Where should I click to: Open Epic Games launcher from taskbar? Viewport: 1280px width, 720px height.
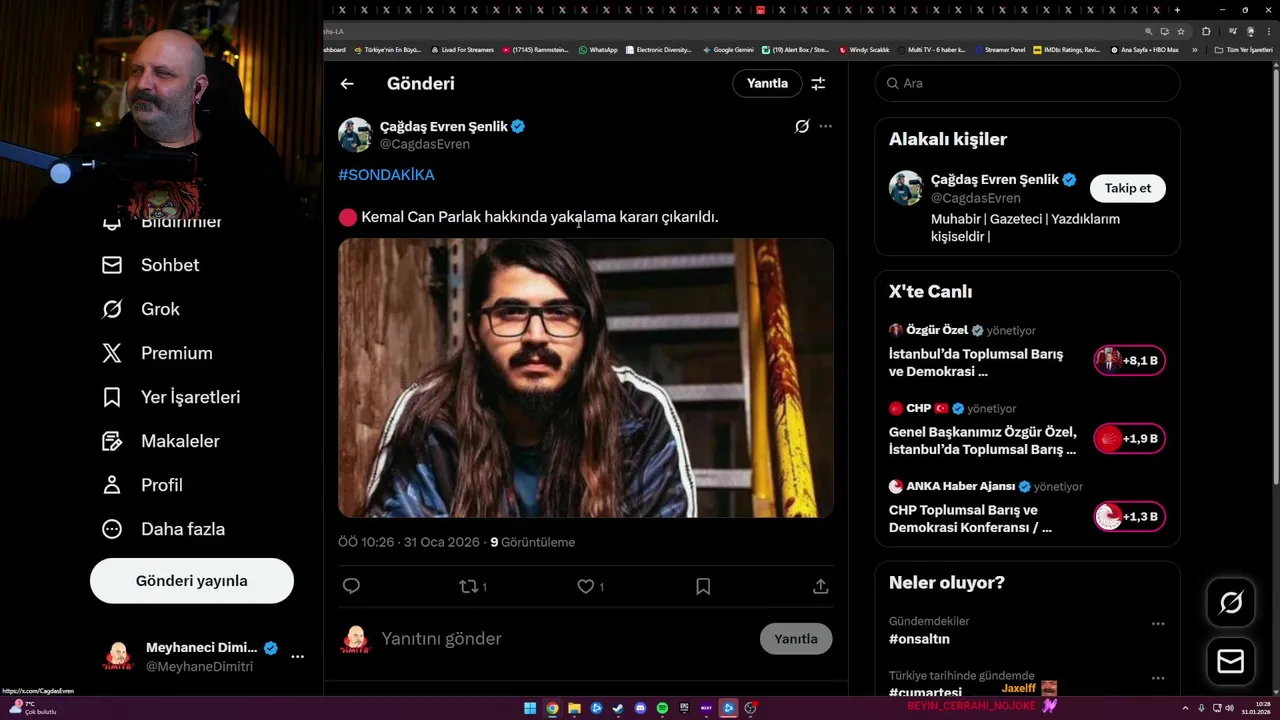click(x=684, y=708)
